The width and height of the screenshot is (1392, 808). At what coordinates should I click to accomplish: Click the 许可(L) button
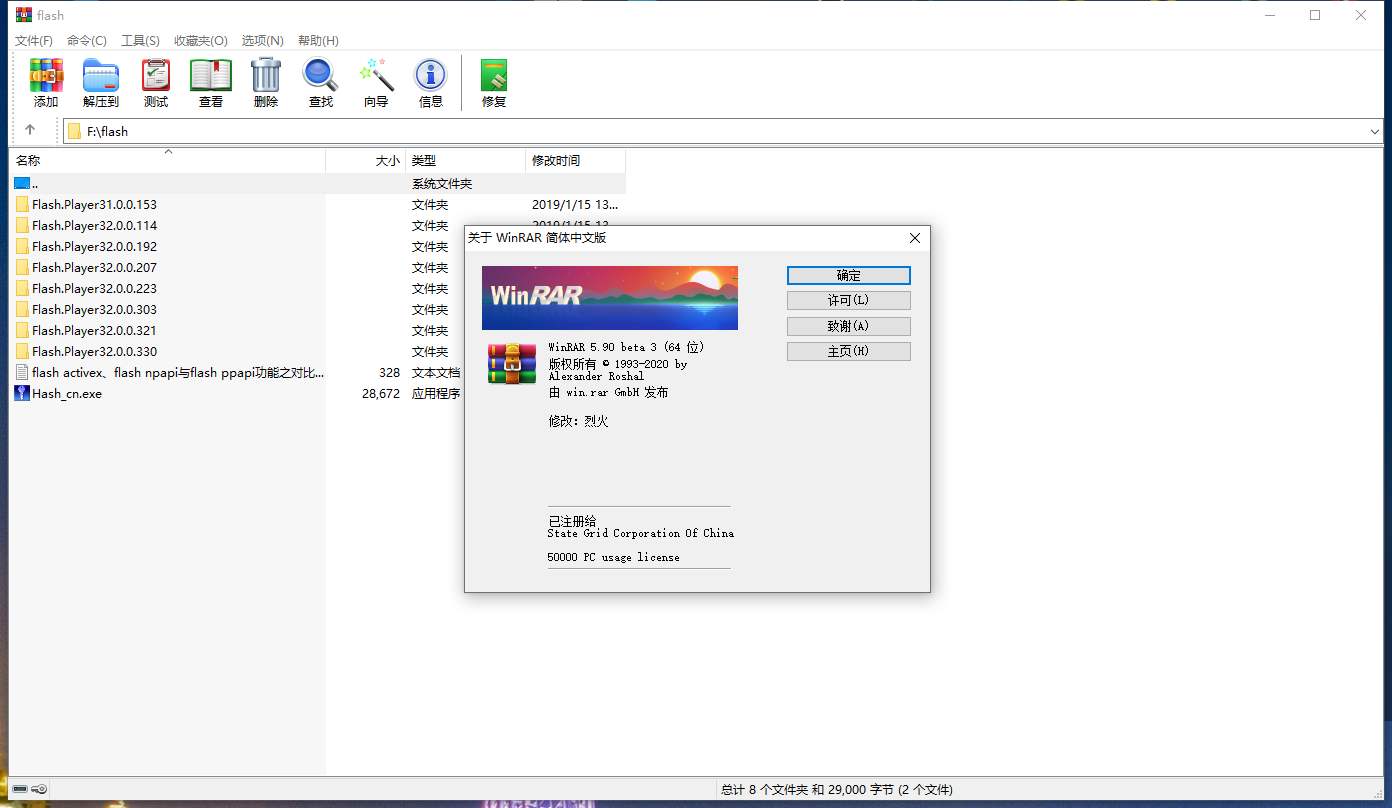(x=849, y=300)
